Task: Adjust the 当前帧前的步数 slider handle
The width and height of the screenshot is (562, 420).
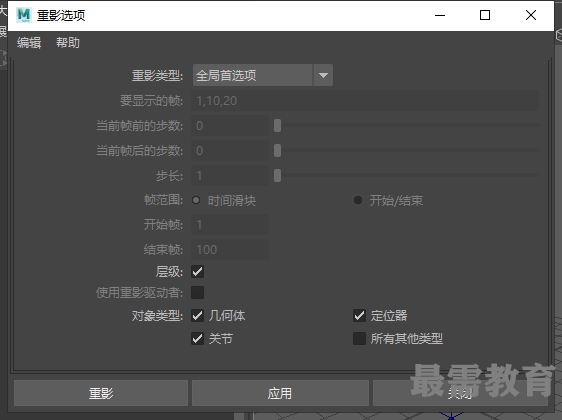Action: [x=277, y=125]
